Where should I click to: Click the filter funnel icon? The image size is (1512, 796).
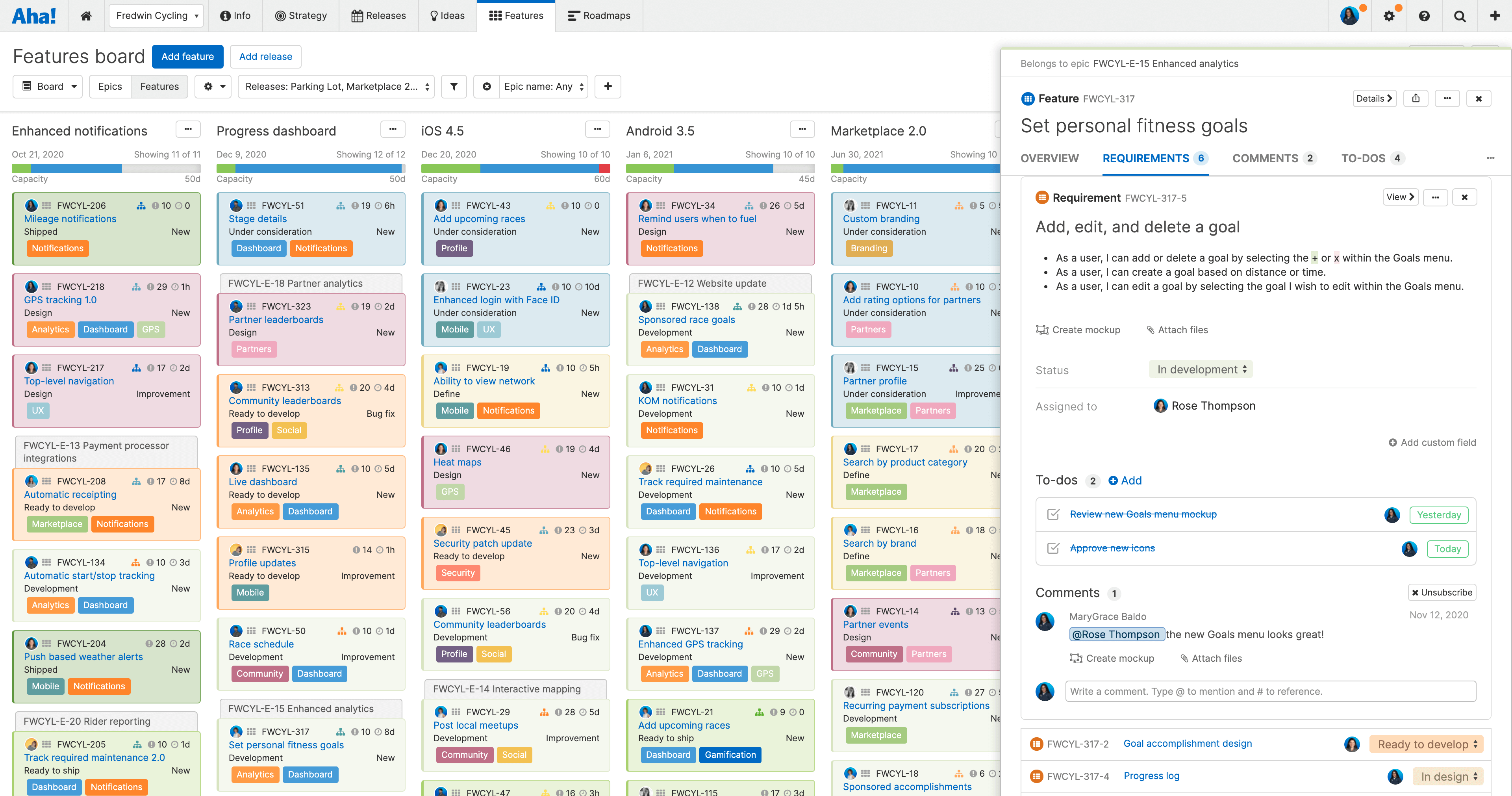tap(454, 86)
